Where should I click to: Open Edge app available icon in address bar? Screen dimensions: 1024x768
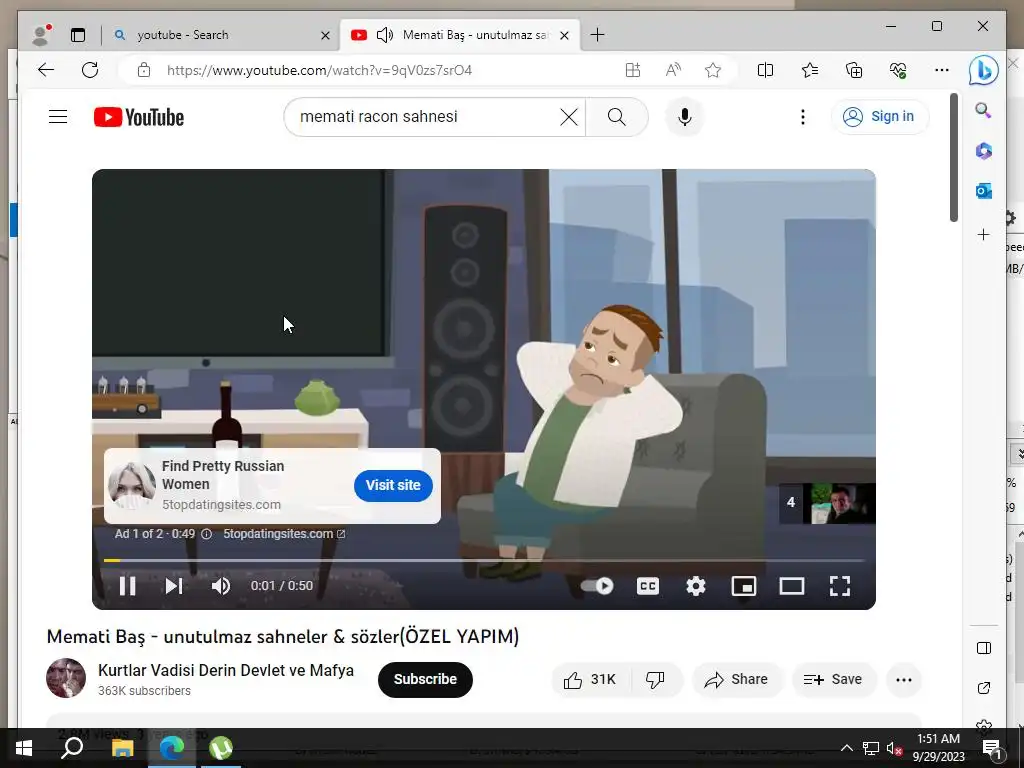coord(633,70)
